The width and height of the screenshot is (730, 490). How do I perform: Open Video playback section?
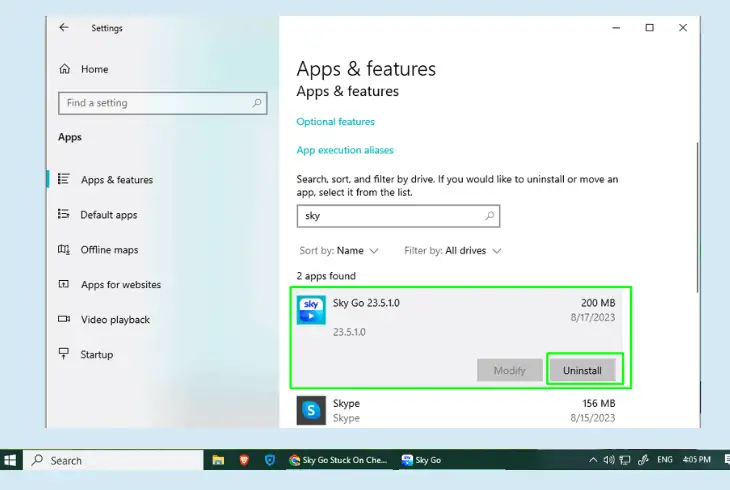point(115,320)
